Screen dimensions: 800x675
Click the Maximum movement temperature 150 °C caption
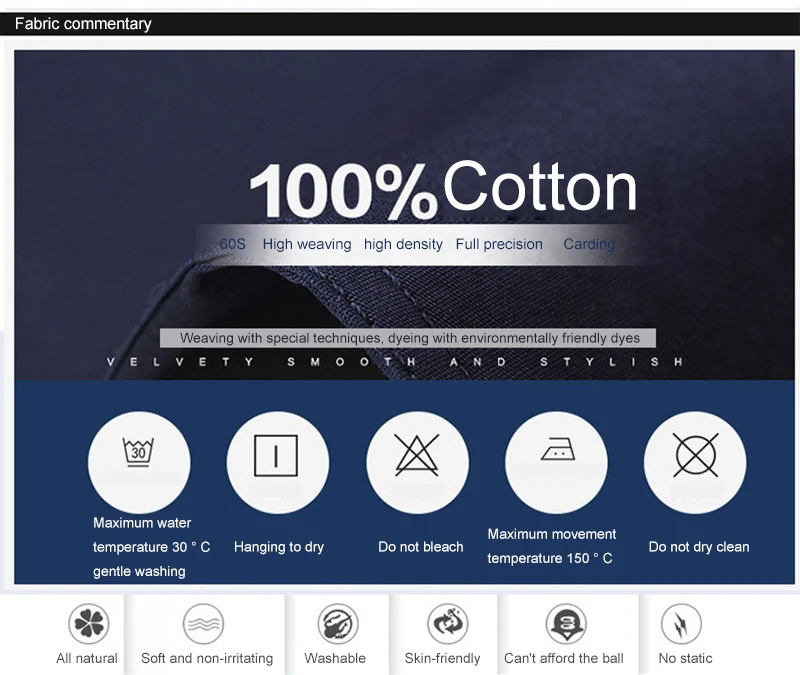552,546
